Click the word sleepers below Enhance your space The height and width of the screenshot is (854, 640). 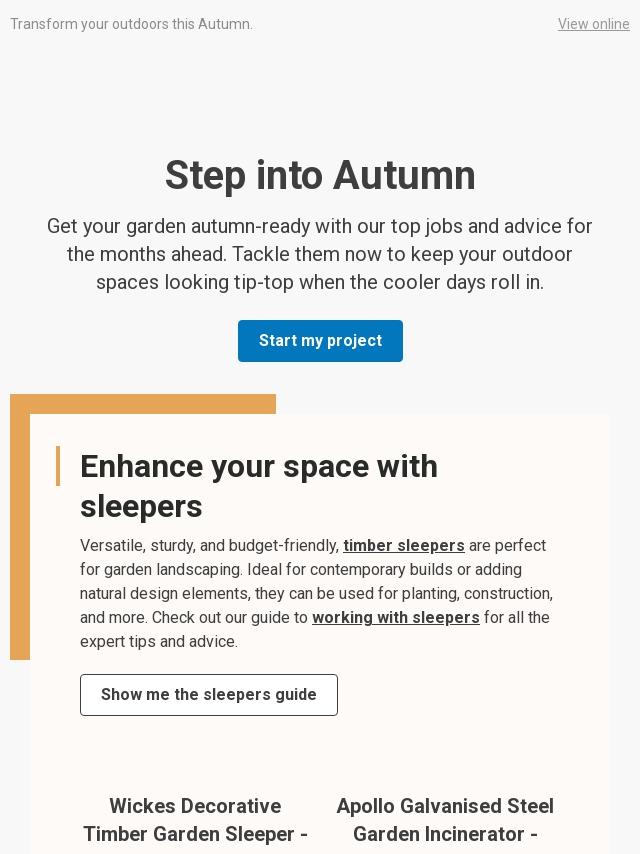pyautogui.click(x=141, y=506)
